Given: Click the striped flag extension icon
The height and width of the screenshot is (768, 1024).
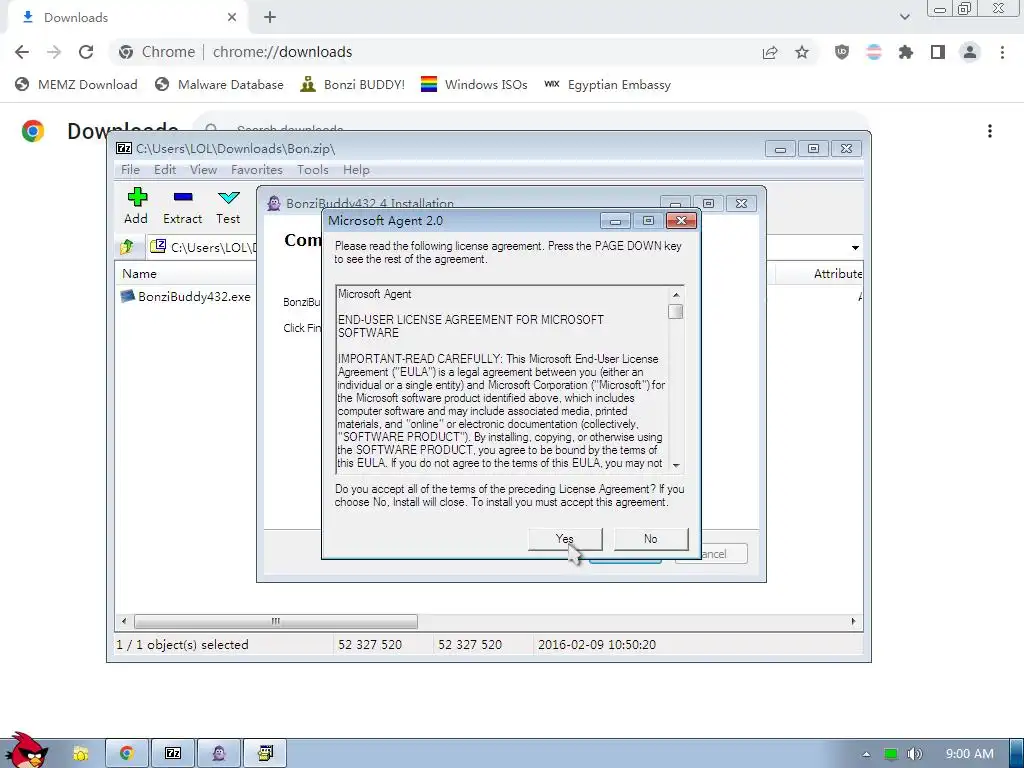Looking at the screenshot, I should (874, 52).
